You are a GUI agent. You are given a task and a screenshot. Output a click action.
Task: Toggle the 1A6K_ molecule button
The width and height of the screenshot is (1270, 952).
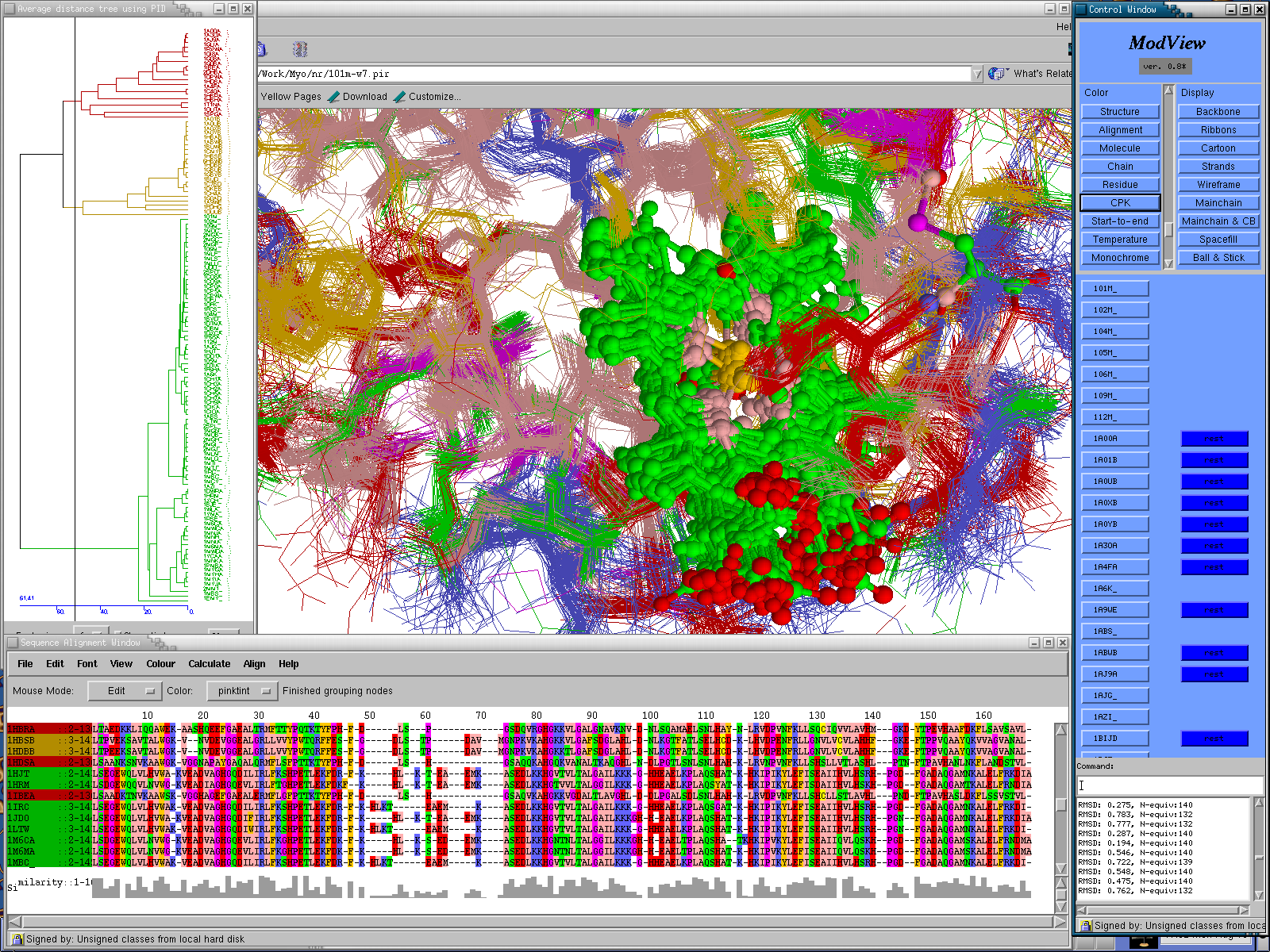(x=1114, y=589)
